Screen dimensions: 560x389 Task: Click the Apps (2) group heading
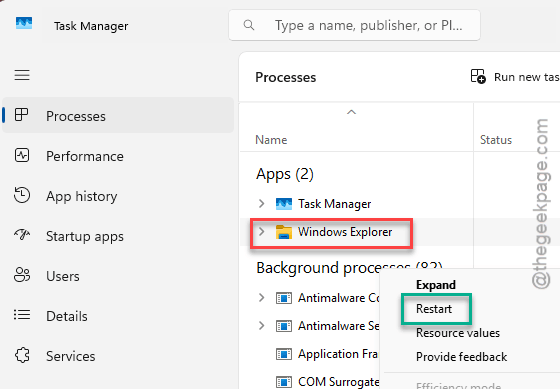(285, 175)
